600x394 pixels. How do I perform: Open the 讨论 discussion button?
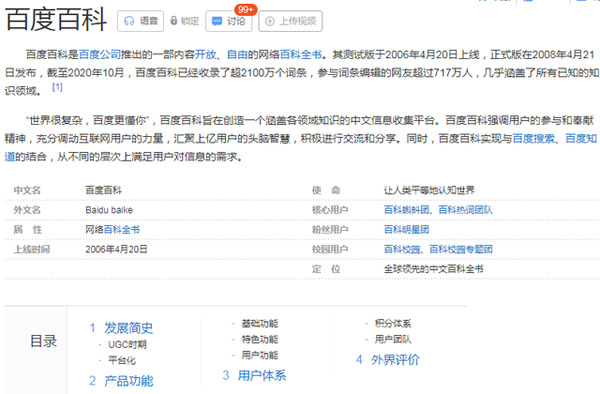pos(228,21)
